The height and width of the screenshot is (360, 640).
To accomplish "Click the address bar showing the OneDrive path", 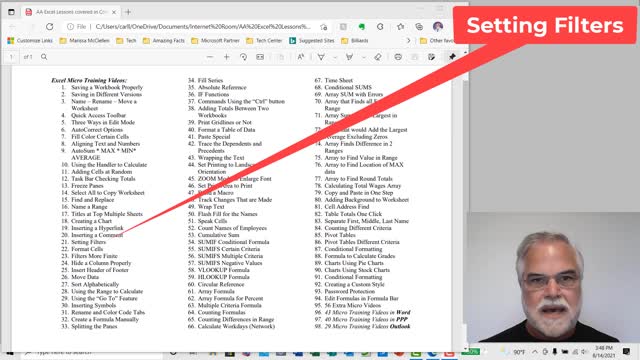I will click(203, 27).
